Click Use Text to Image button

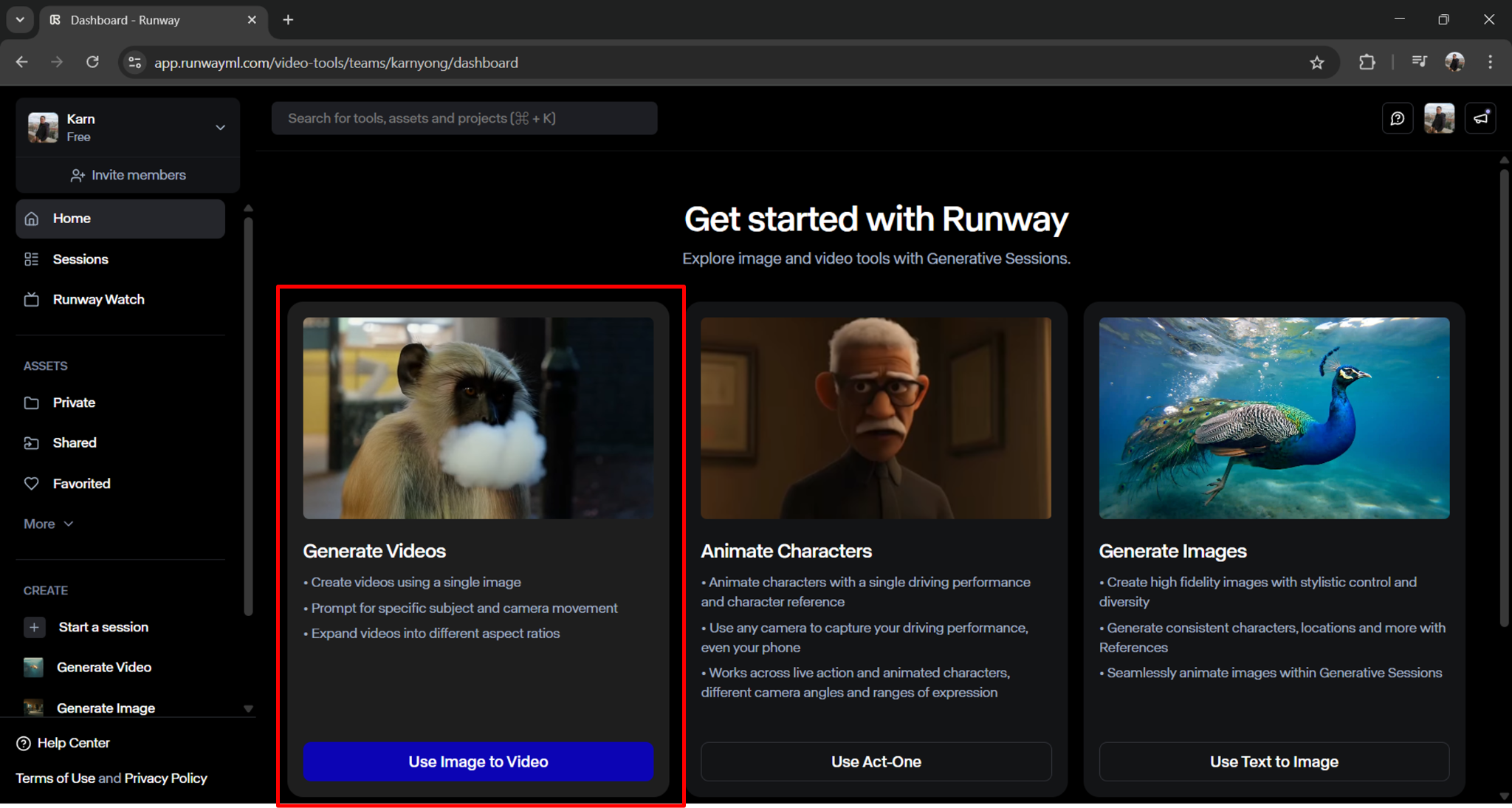click(1274, 761)
